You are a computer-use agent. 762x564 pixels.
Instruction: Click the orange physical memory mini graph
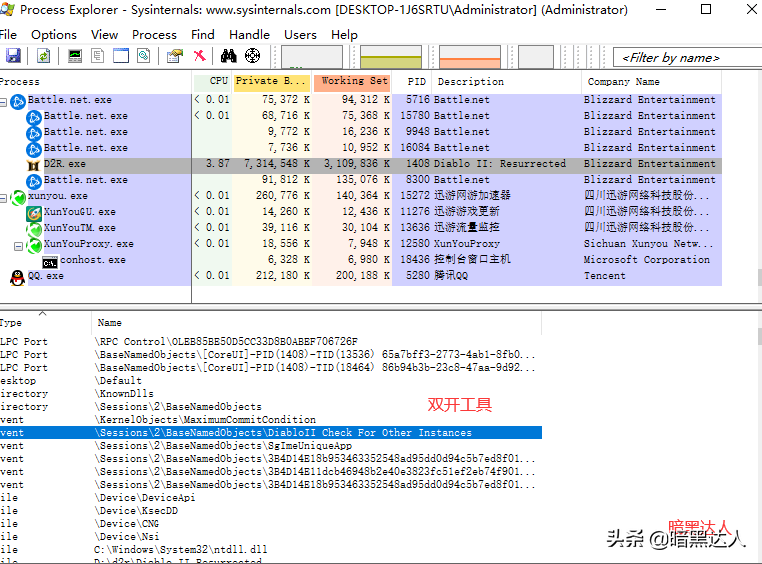(469, 57)
